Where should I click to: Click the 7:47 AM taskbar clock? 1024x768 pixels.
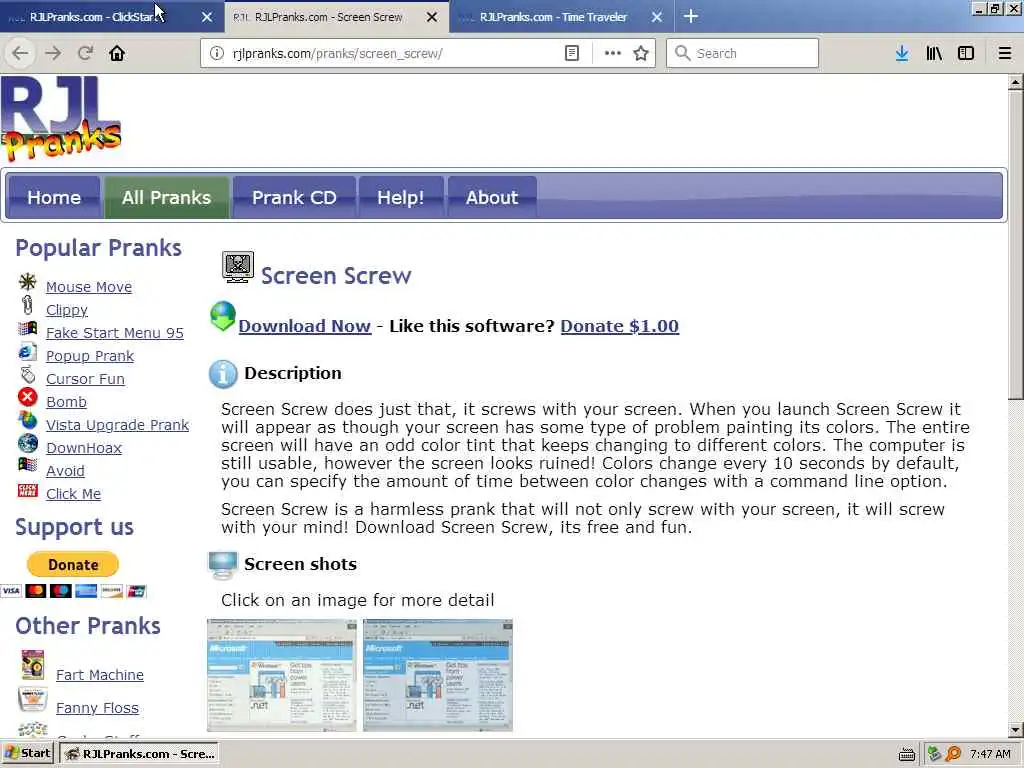(x=990, y=754)
